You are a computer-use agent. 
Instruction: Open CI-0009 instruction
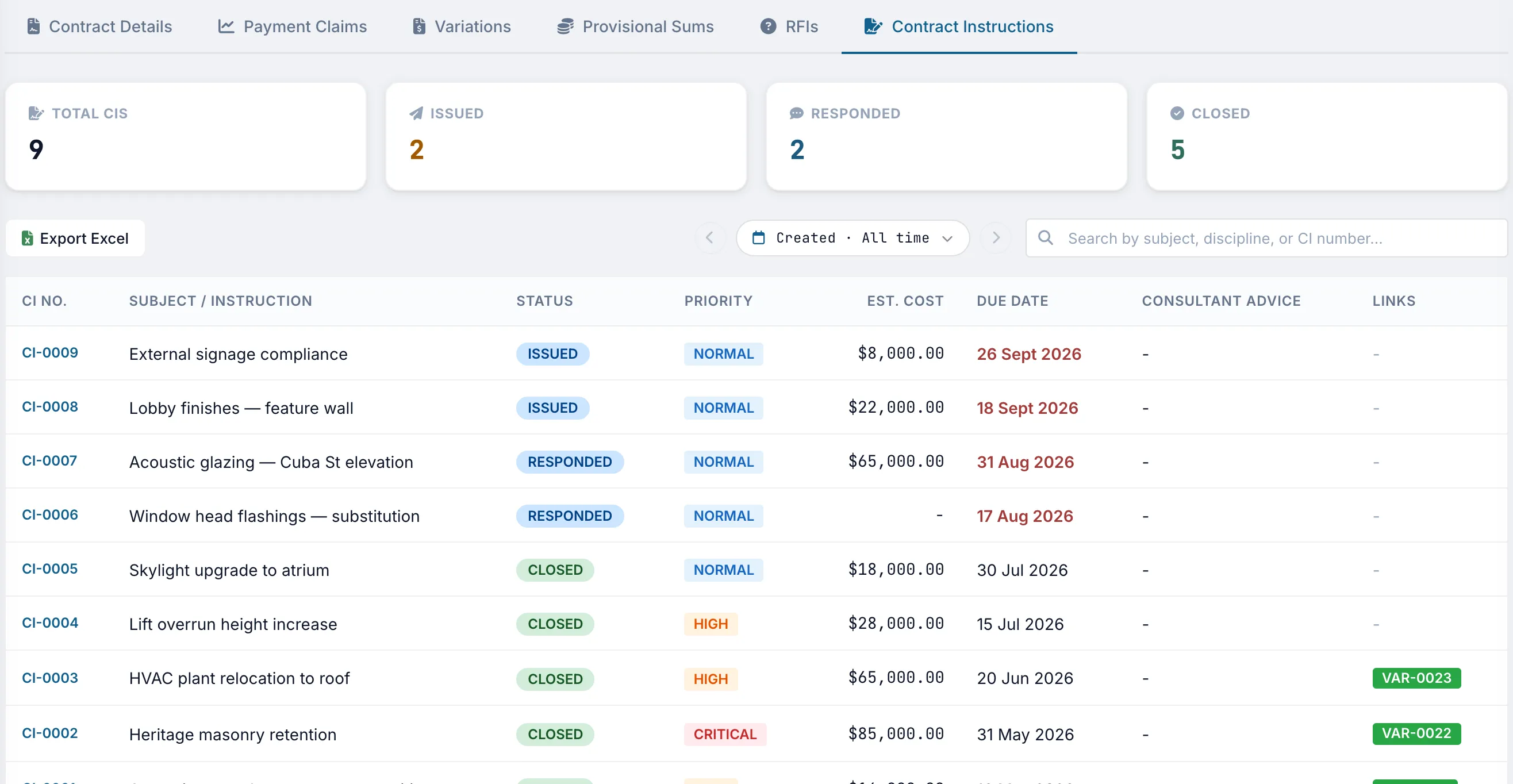pyautogui.click(x=50, y=353)
